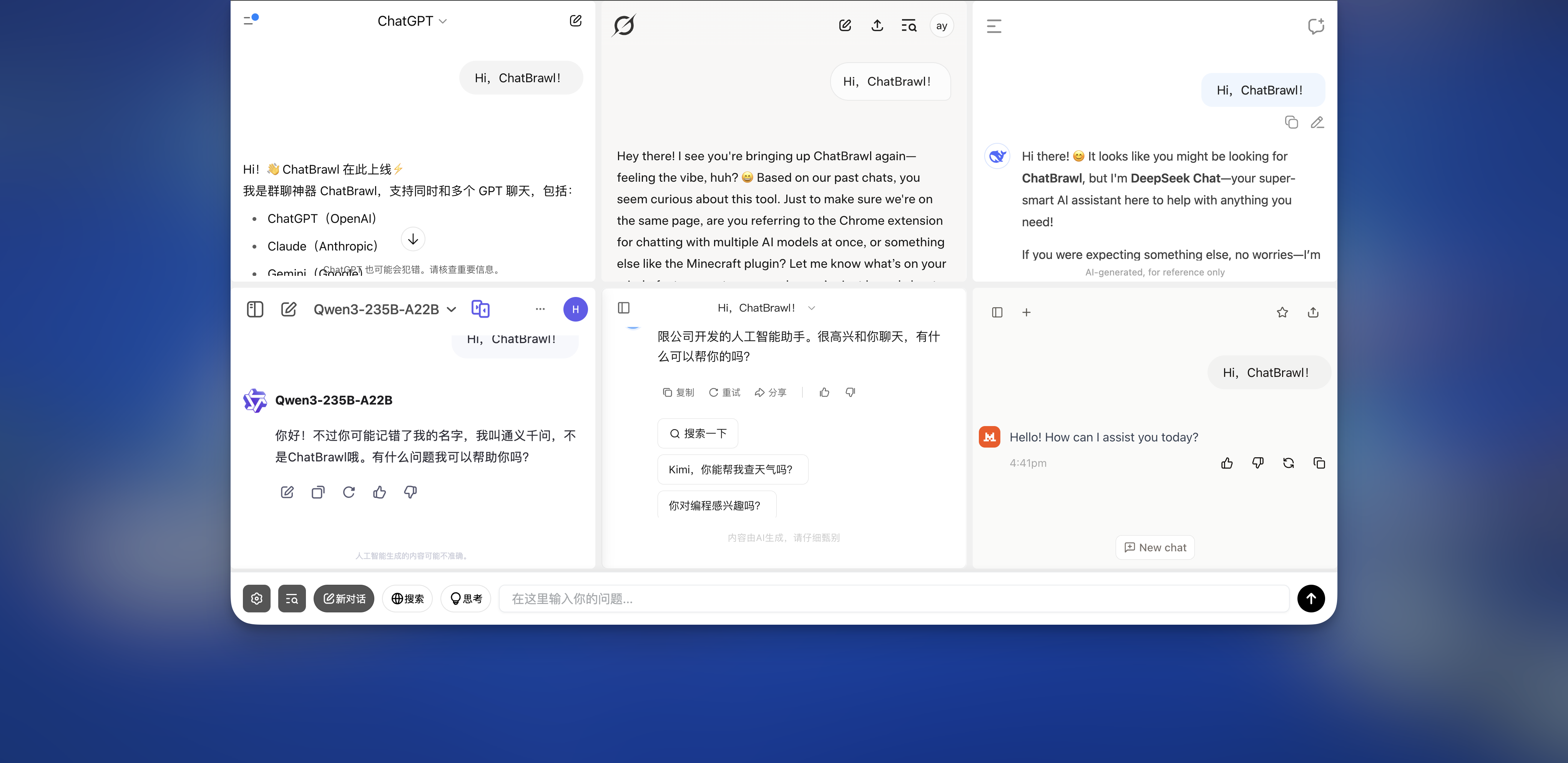The width and height of the screenshot is (1568, 763).
Task: Click Kimi 重试 retry button
Action: point(724,393)
